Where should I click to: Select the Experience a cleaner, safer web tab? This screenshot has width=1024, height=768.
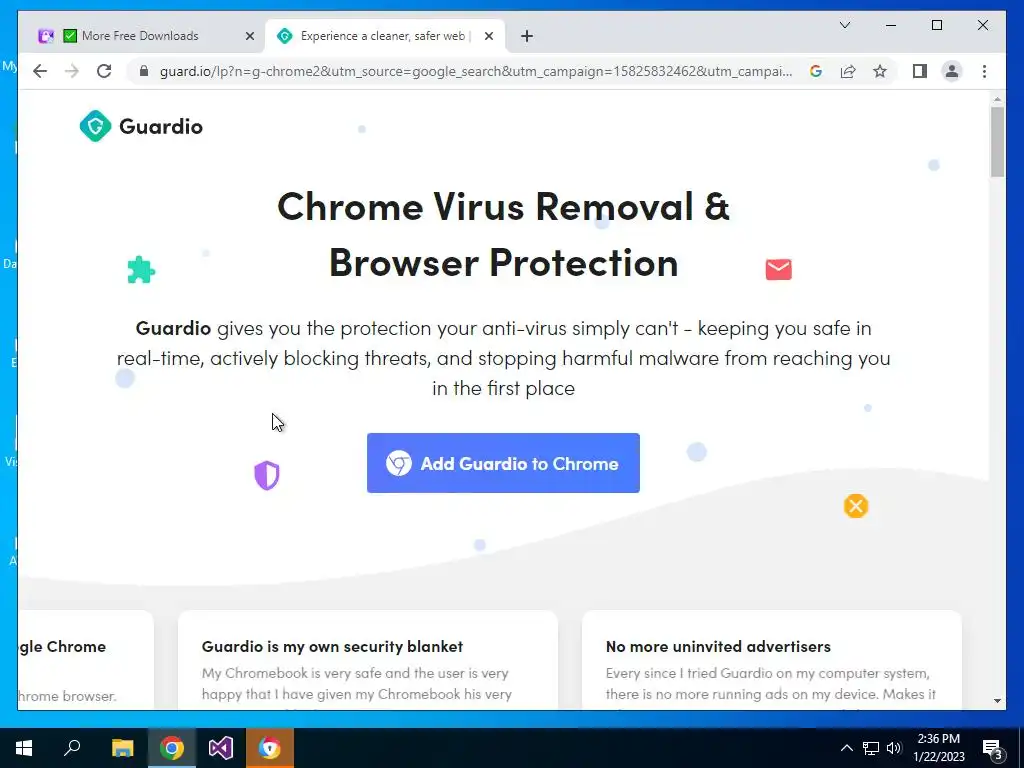(x=383, y=36)
